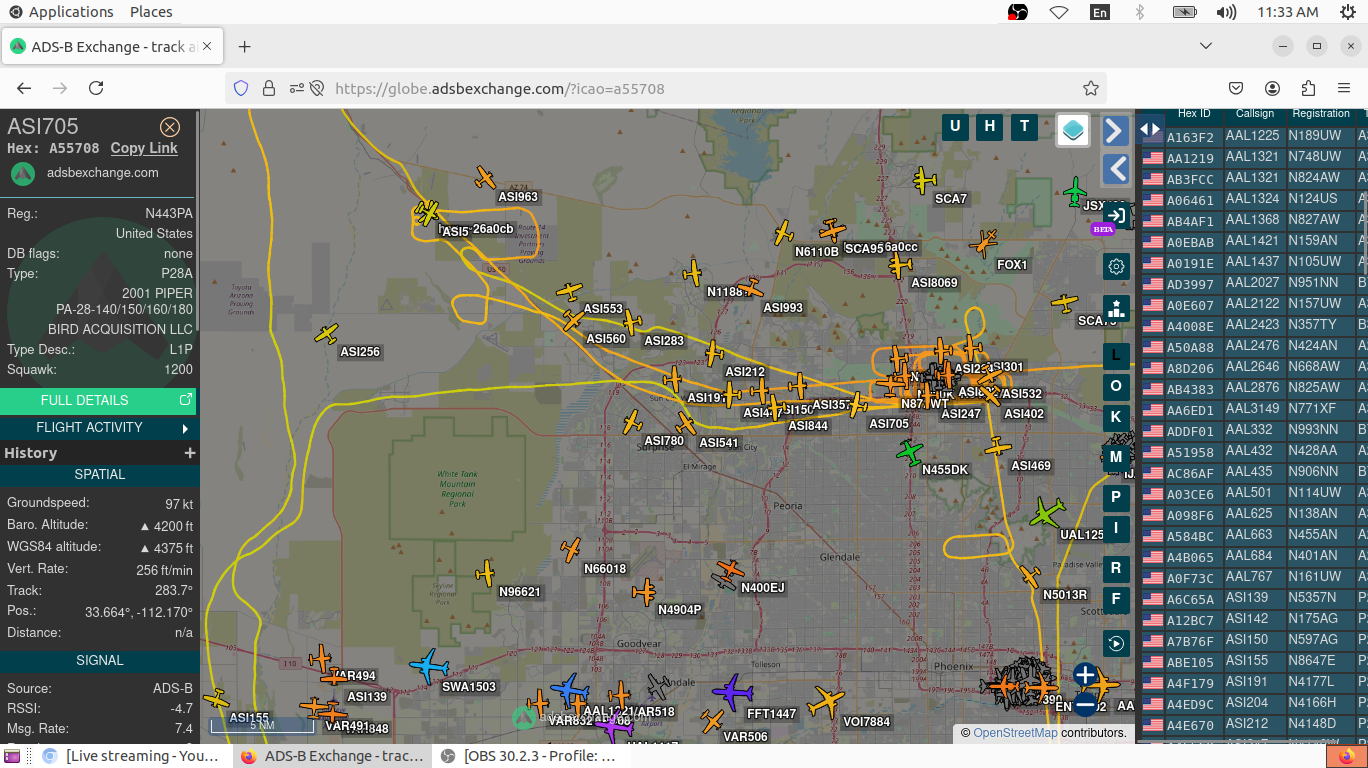Switch to Live streaming YouTube taskbar window
Image resolution: width=1368 pixels, height=768 pixels.
click(131, 756)
